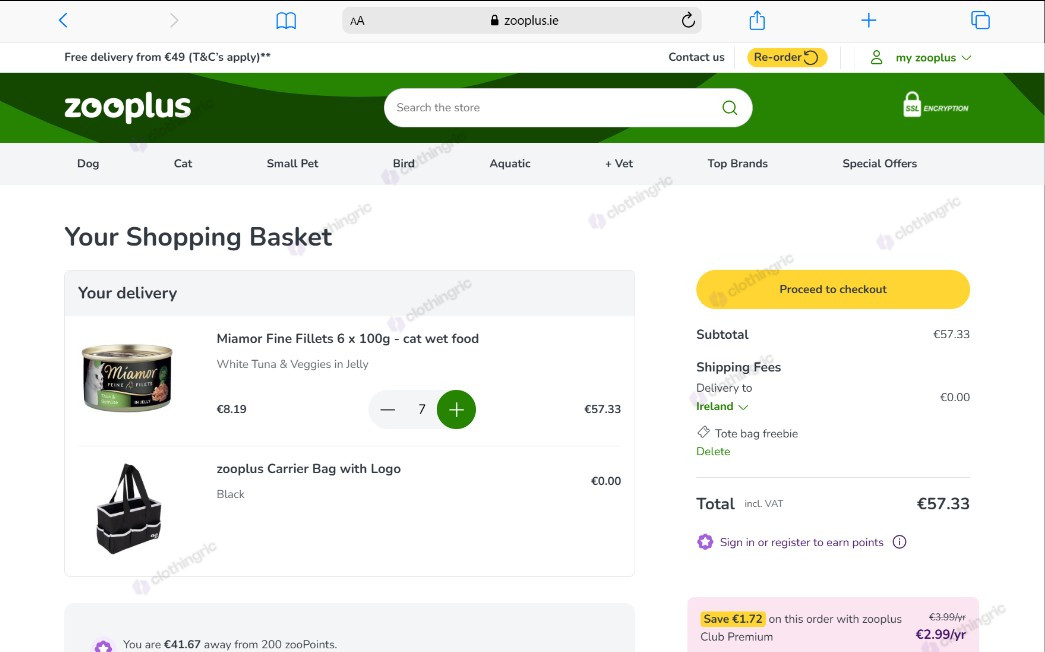The height and width of the screenshot is (652, 1045).
Task: Open the zooplus Carrier Bag thumbnail
Action: pyautogui.click(x=129, y=509)
